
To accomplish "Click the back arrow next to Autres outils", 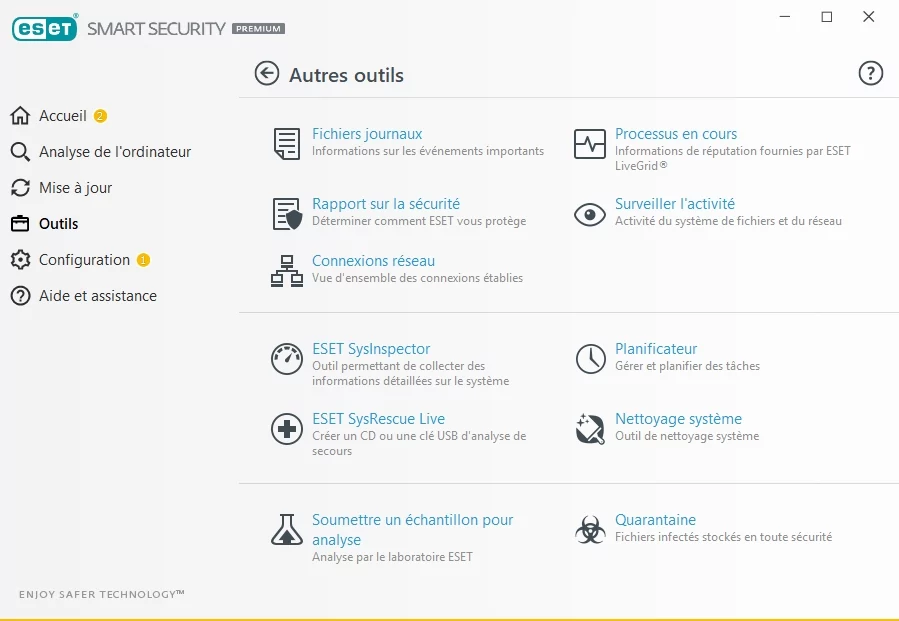I will pos(267,73).
